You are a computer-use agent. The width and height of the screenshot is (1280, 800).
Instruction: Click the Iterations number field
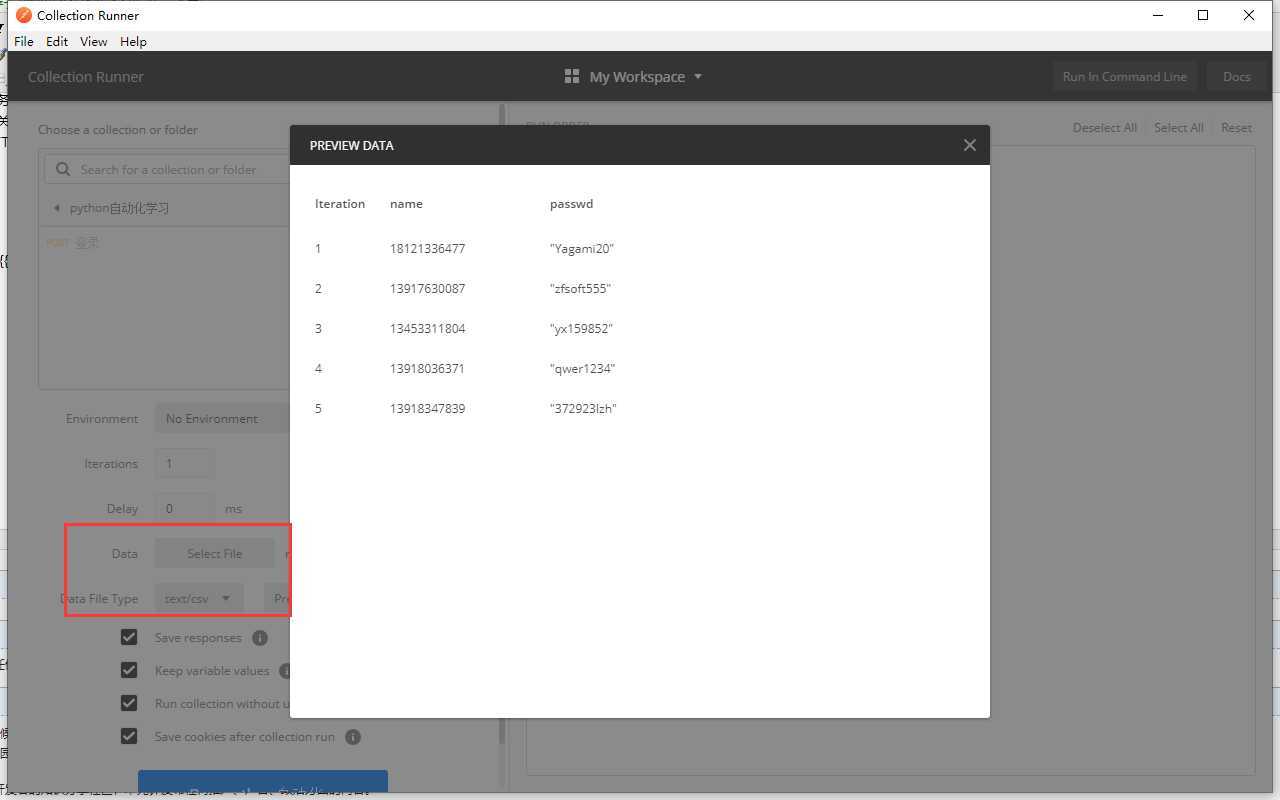pyautogui.click(x=184, y=464)
